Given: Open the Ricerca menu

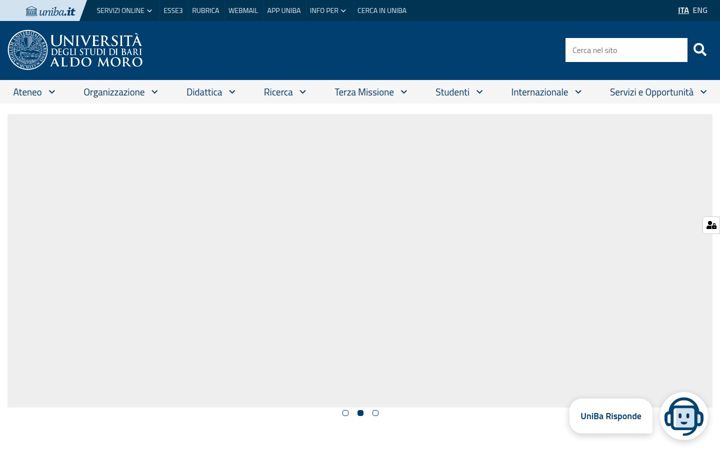Looking at the screenshot, I should (x=278, y=92).
